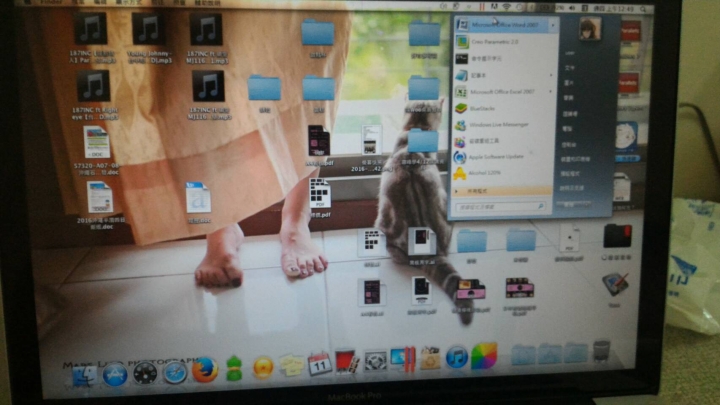Click the clock in the menu bar
Viewport: 720px width, 405px height.
614,9
